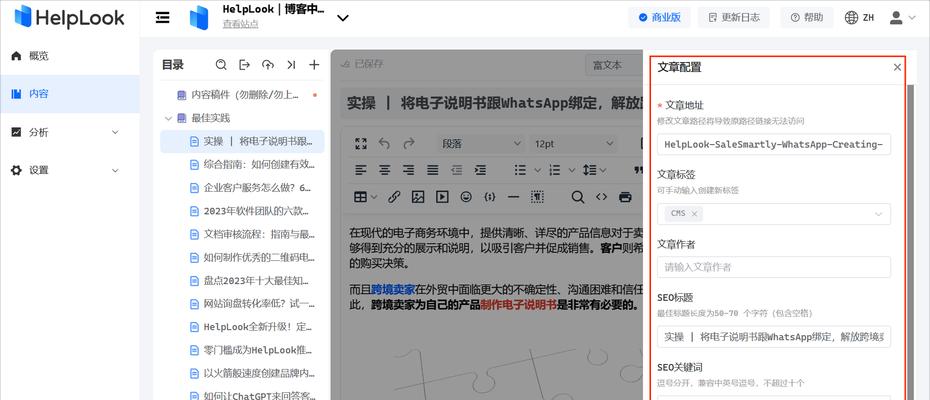Click the 文章地址 input field
This screenshot has height=400, width=930.
(773, 144)
